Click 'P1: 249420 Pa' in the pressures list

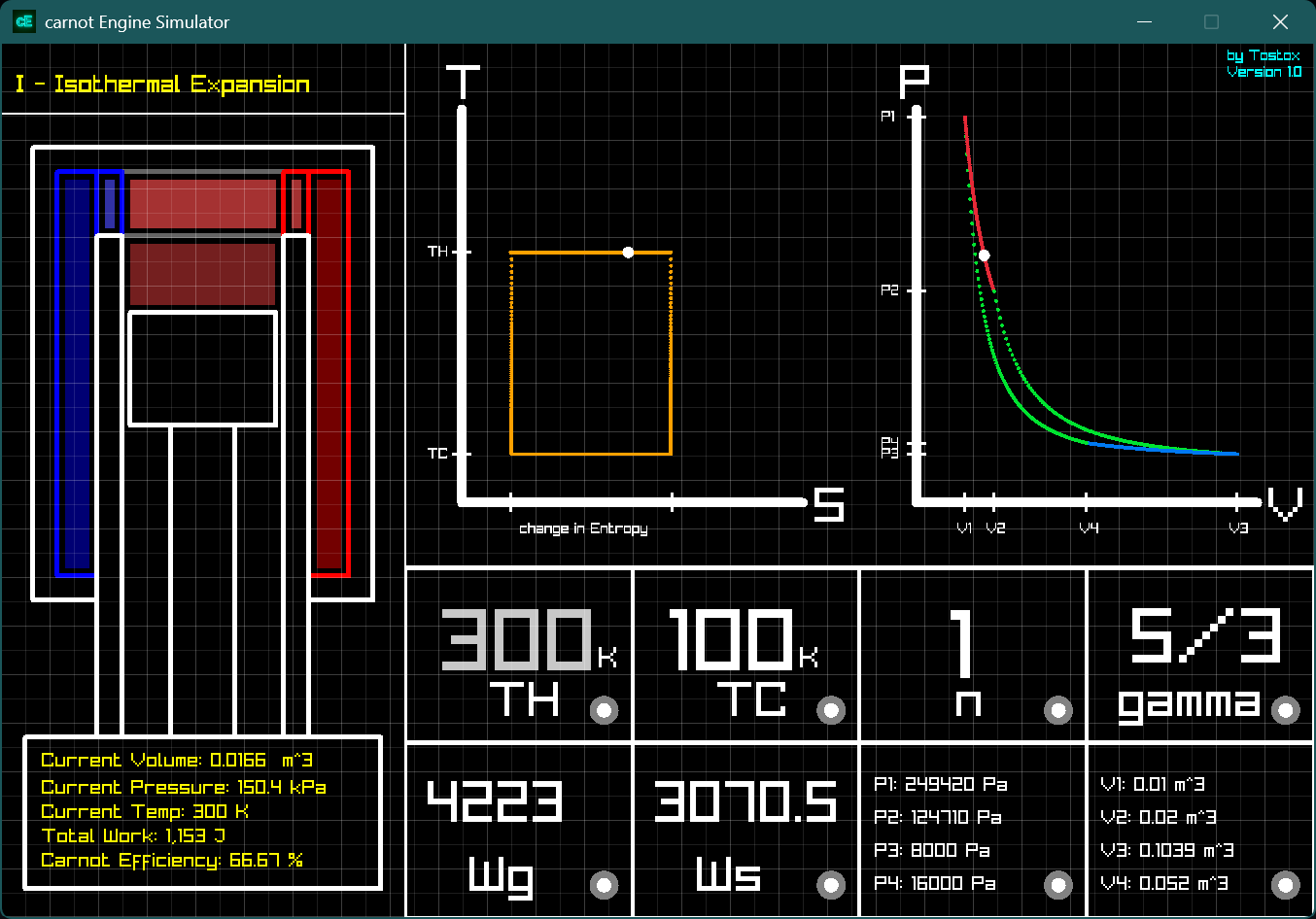pyautogui.click(x=941, y=784)
